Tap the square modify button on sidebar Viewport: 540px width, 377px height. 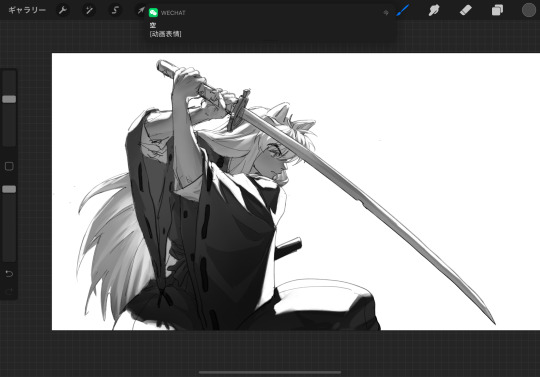[x=9, y=166]
